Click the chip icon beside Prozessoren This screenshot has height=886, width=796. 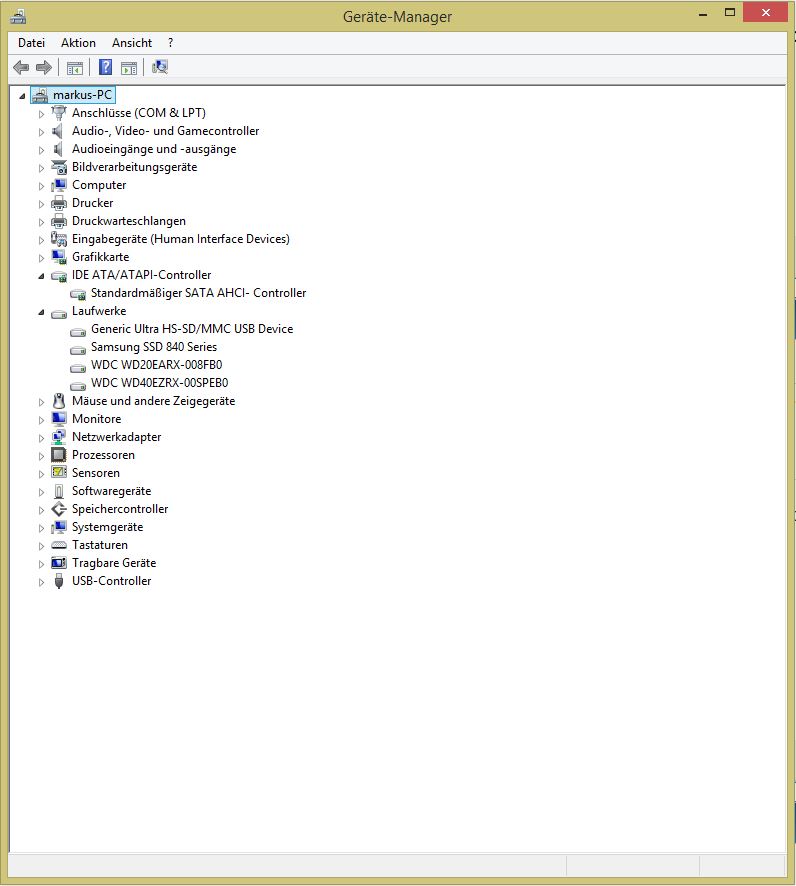tap(59, 455)
